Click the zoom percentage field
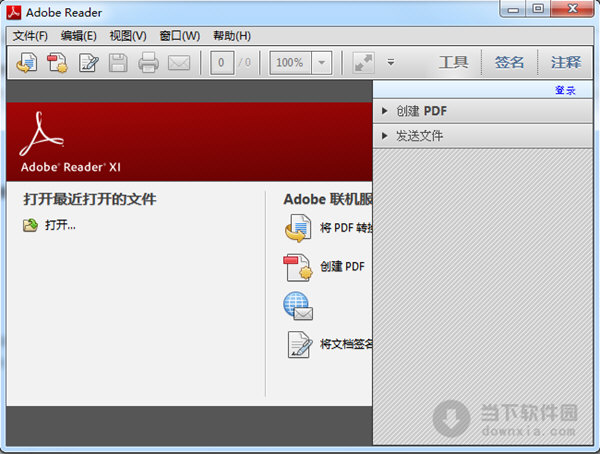This screenshot has height=454, width=600. point(290,62)
